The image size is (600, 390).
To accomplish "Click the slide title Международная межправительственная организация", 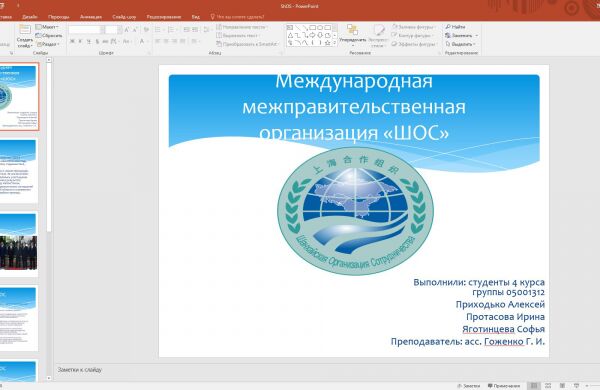I will 354,107.
